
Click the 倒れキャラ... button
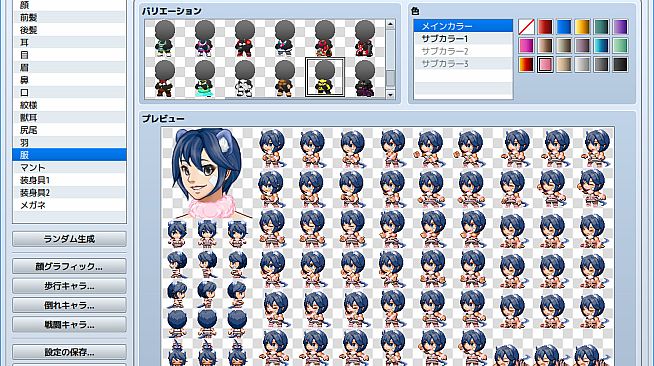69,305
